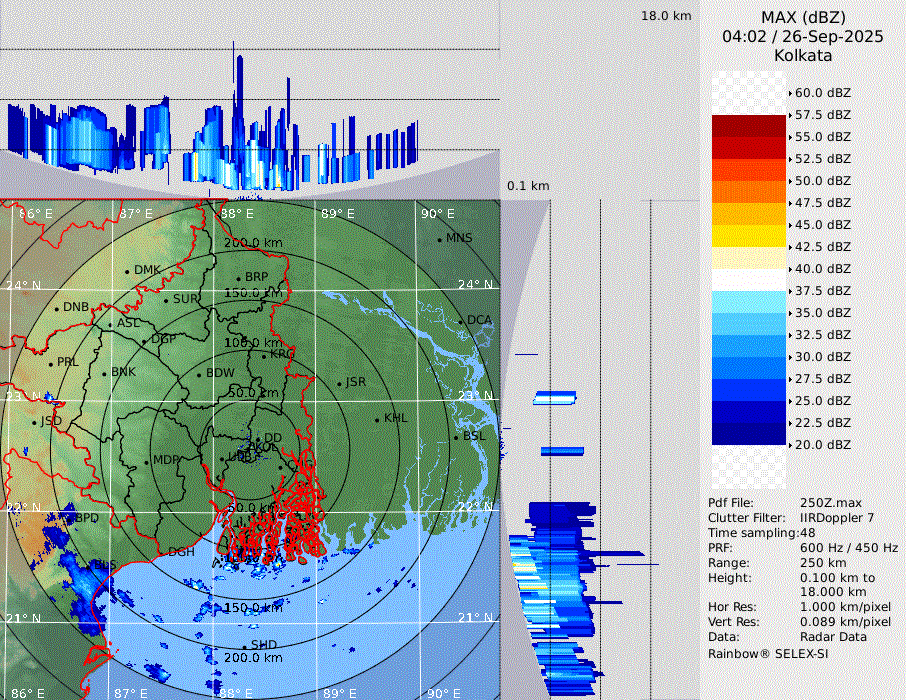Select the MDP station dot
The height and width of the screenshot is (700, 906).
[146, 462]
